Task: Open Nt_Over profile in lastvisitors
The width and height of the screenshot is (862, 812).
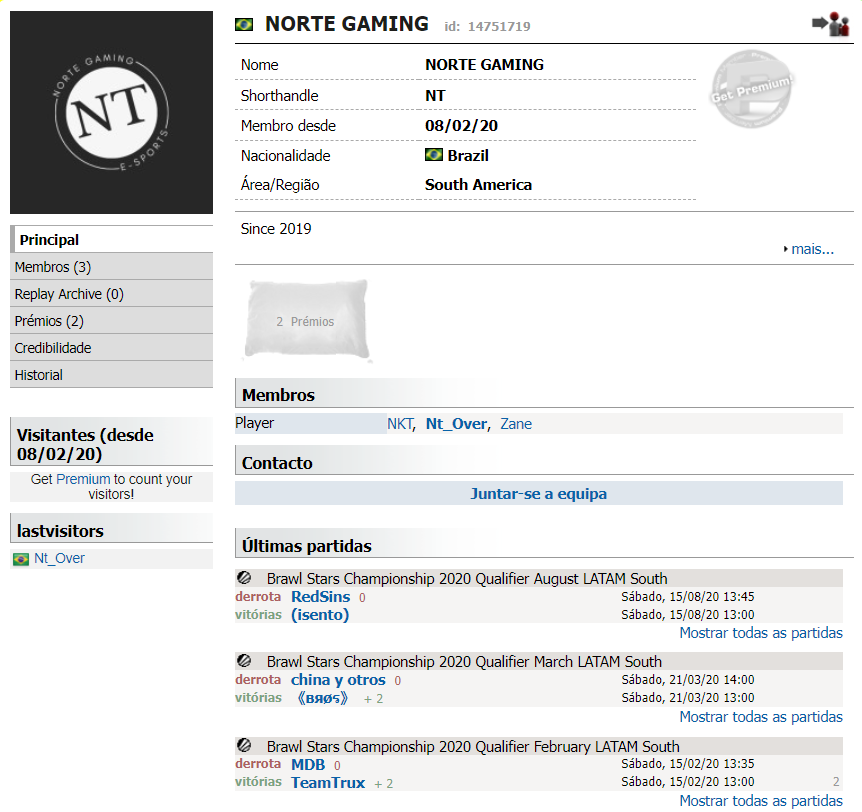Action: 59,559
